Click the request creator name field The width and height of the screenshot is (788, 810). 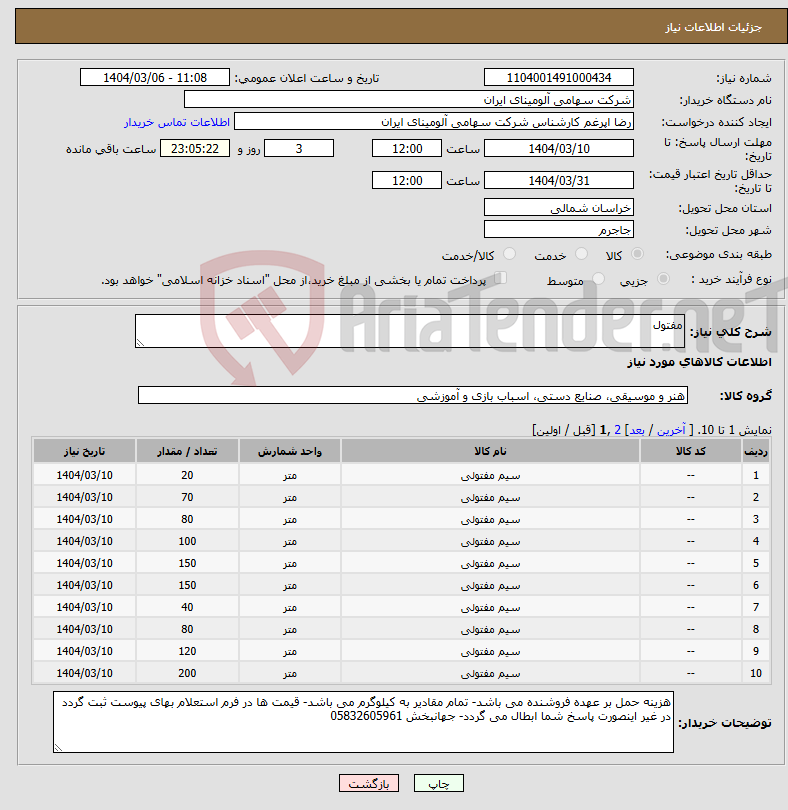pyautogui.click(x=434, y=122)
